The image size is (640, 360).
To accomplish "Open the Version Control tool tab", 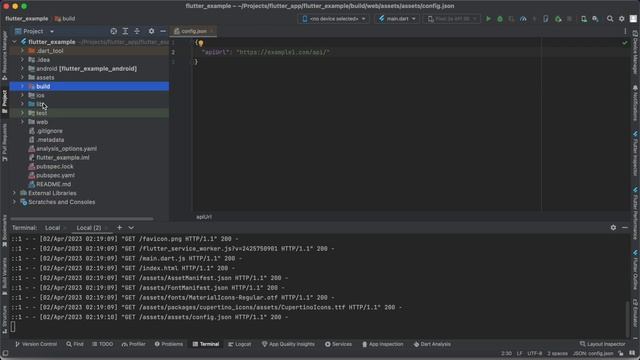I will coord(36,344).
